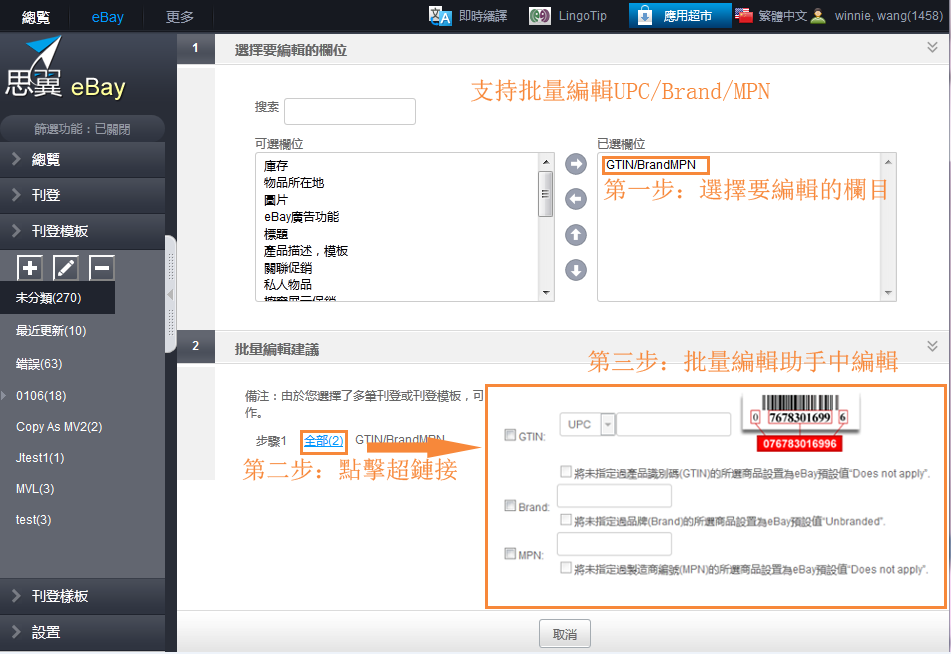Collapse the sidebar with the splitter handle
Screen dimensions: 951x654
[170, 294]
